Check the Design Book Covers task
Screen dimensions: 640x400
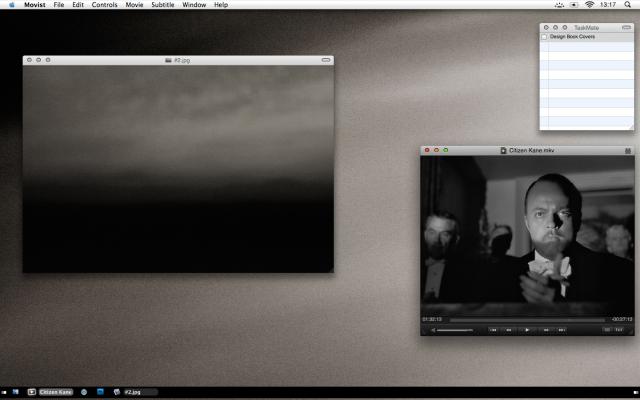(x=545, y=37)
